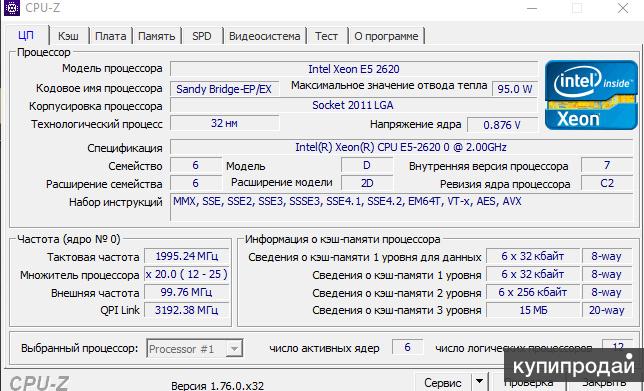Click the specification field with E5-2620 text
The width and height of the screenshot is (644, 391).
click(401, 147)
